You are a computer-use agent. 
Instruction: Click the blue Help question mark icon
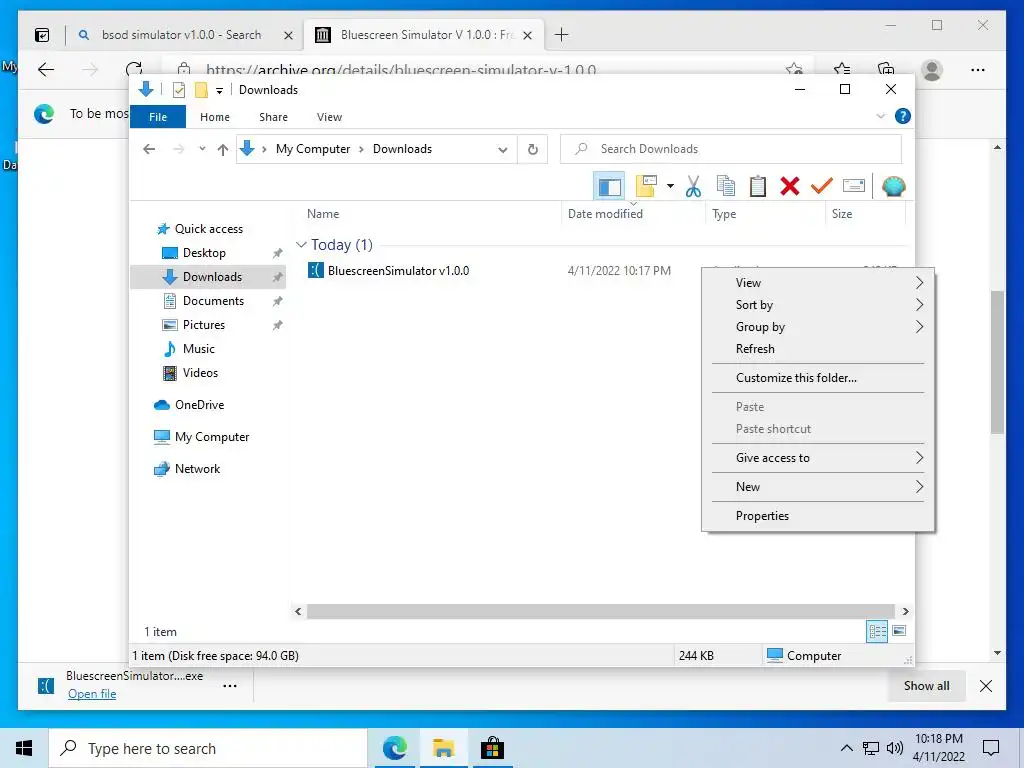pos(903,116)
